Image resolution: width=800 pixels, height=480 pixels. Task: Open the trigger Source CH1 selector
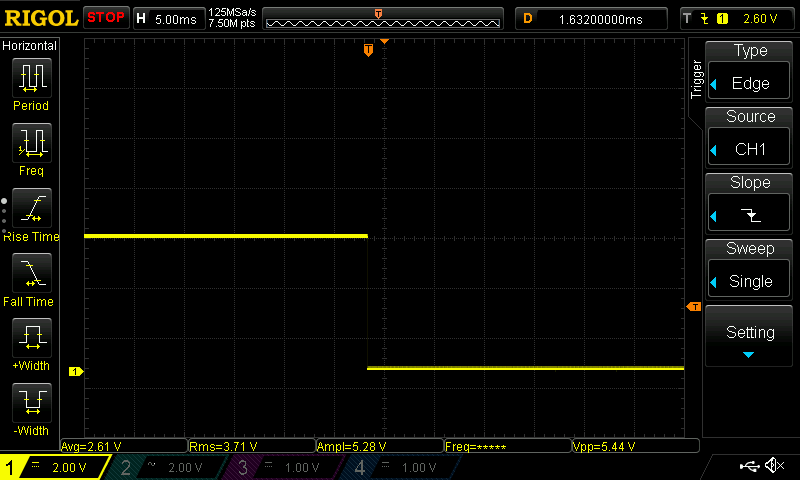point(750,136)
